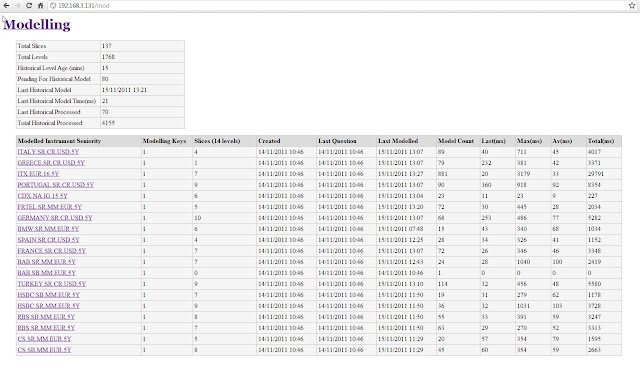Open the CS SR MM EUR 5Y link
The image size is (640, 368).
[44, 339]
